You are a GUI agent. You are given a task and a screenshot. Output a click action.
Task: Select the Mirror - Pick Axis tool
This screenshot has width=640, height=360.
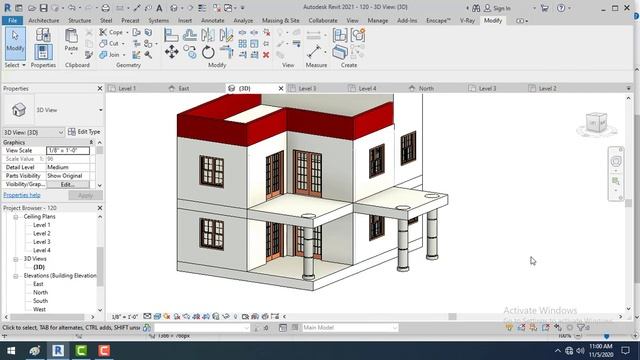pos(208,35)
